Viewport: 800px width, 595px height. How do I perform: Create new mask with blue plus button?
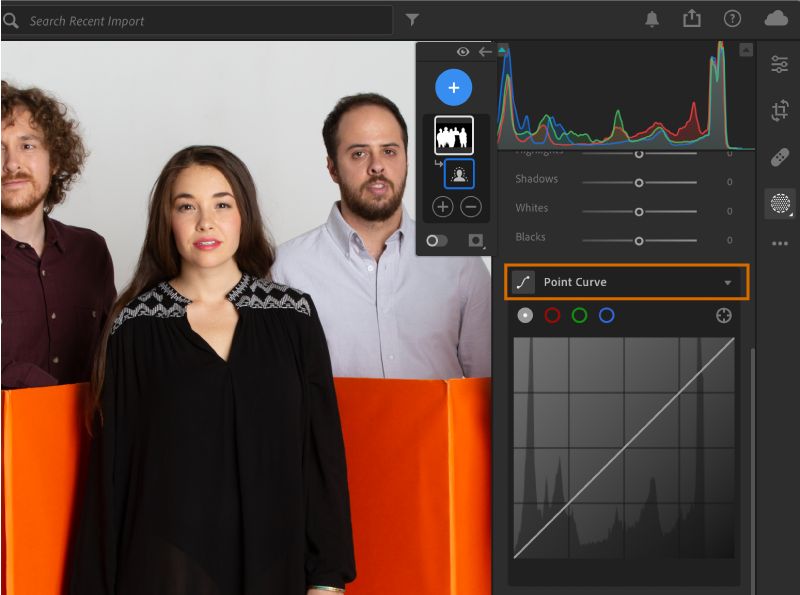tap(454, 88)
